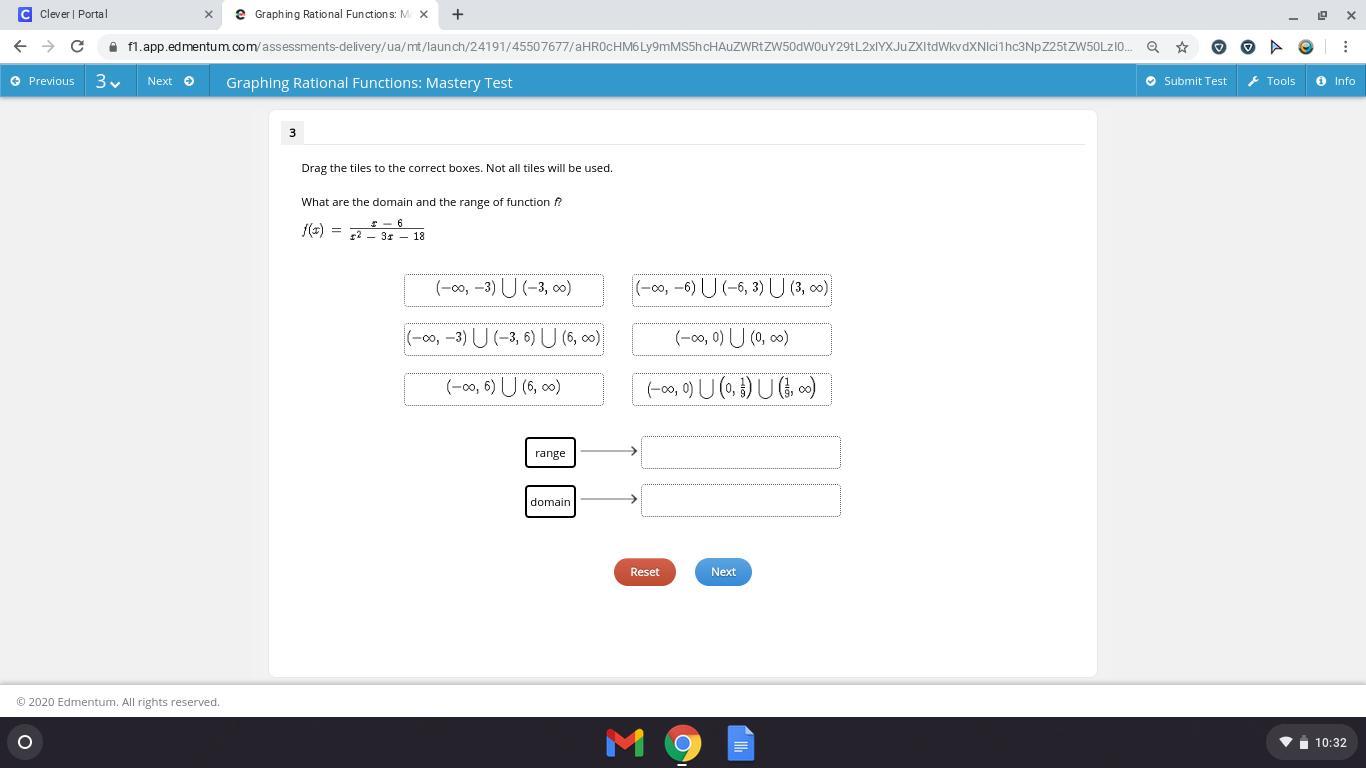Click the domain label box
Viewport: 1366px width, 768px height.
point(550,501)
